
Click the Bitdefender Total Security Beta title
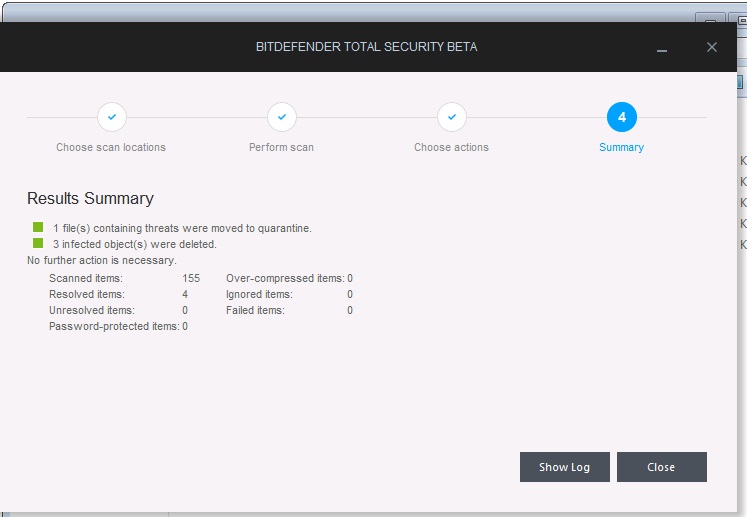point(368,47)
